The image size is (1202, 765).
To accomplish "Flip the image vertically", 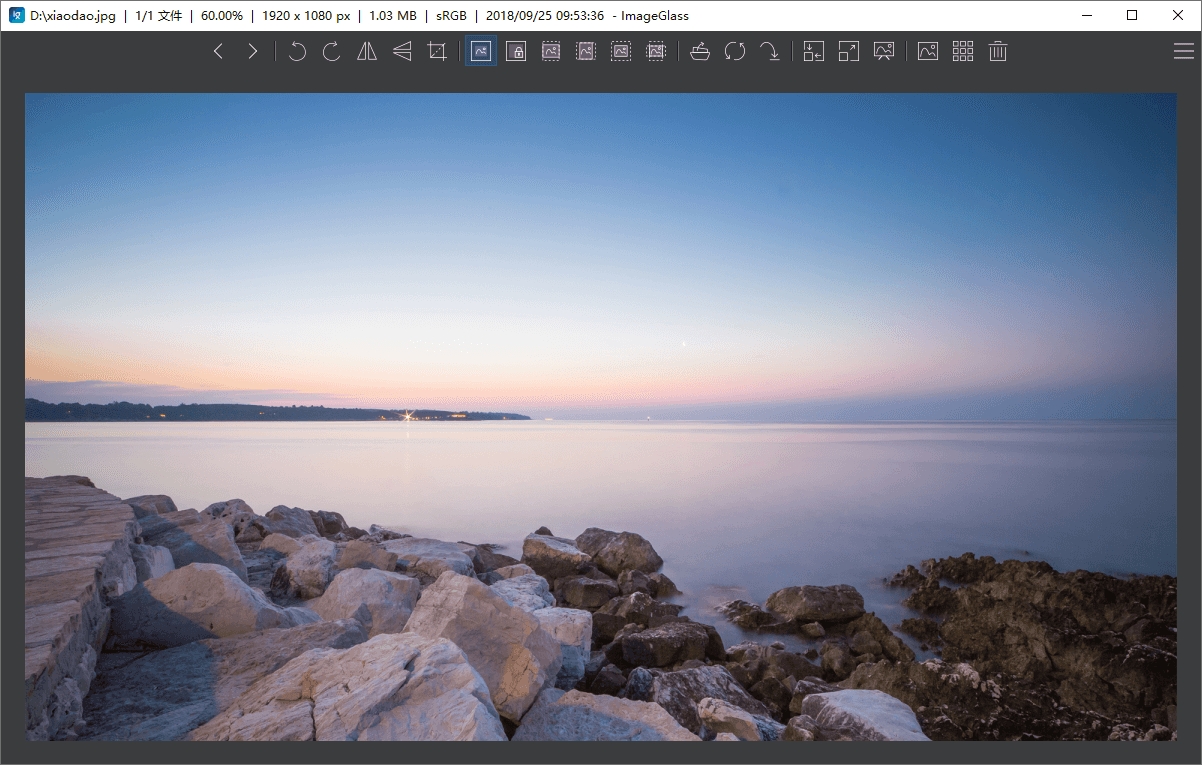I will [x=401, y=51].
